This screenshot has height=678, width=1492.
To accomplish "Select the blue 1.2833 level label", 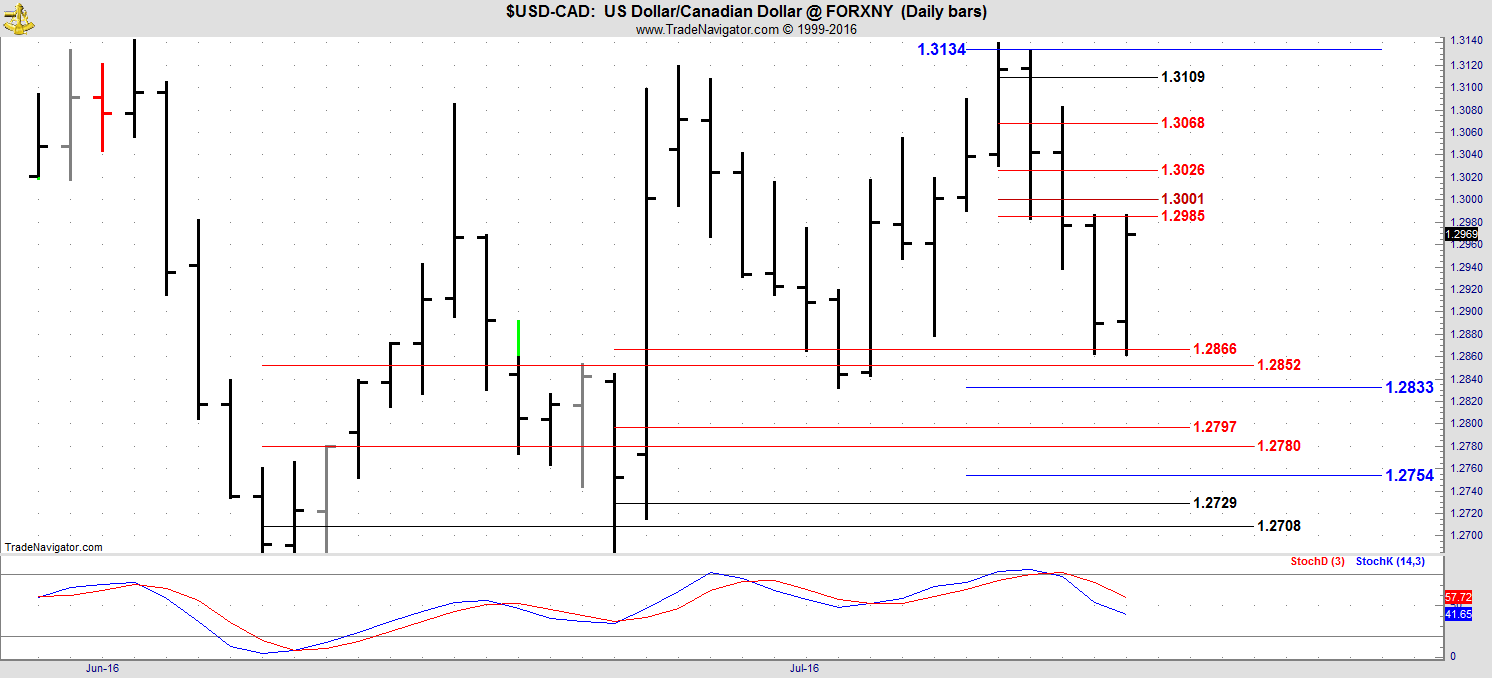I will 1409,388.
